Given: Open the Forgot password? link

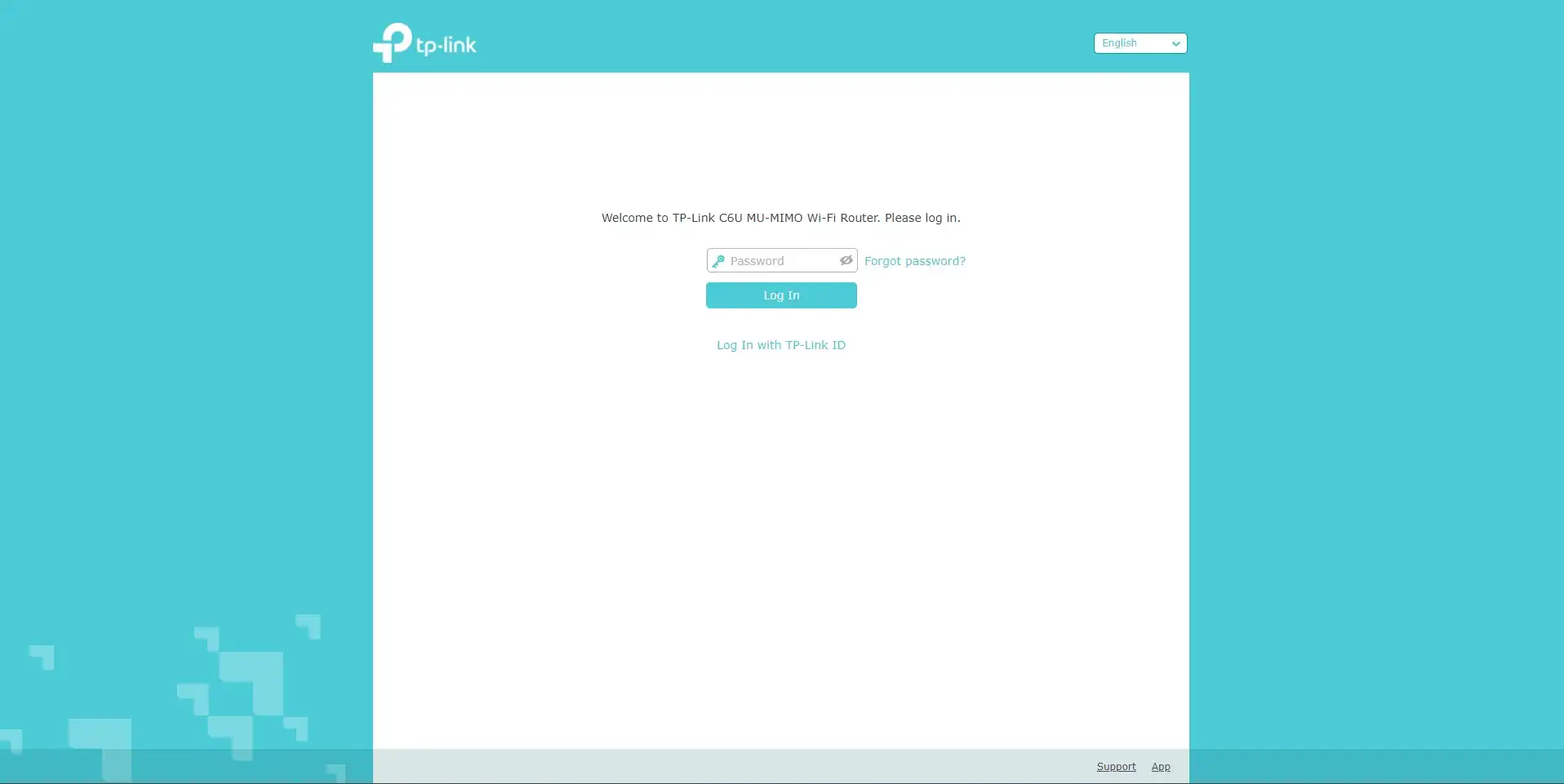Looking at the screenshot, I should (914, 261).
